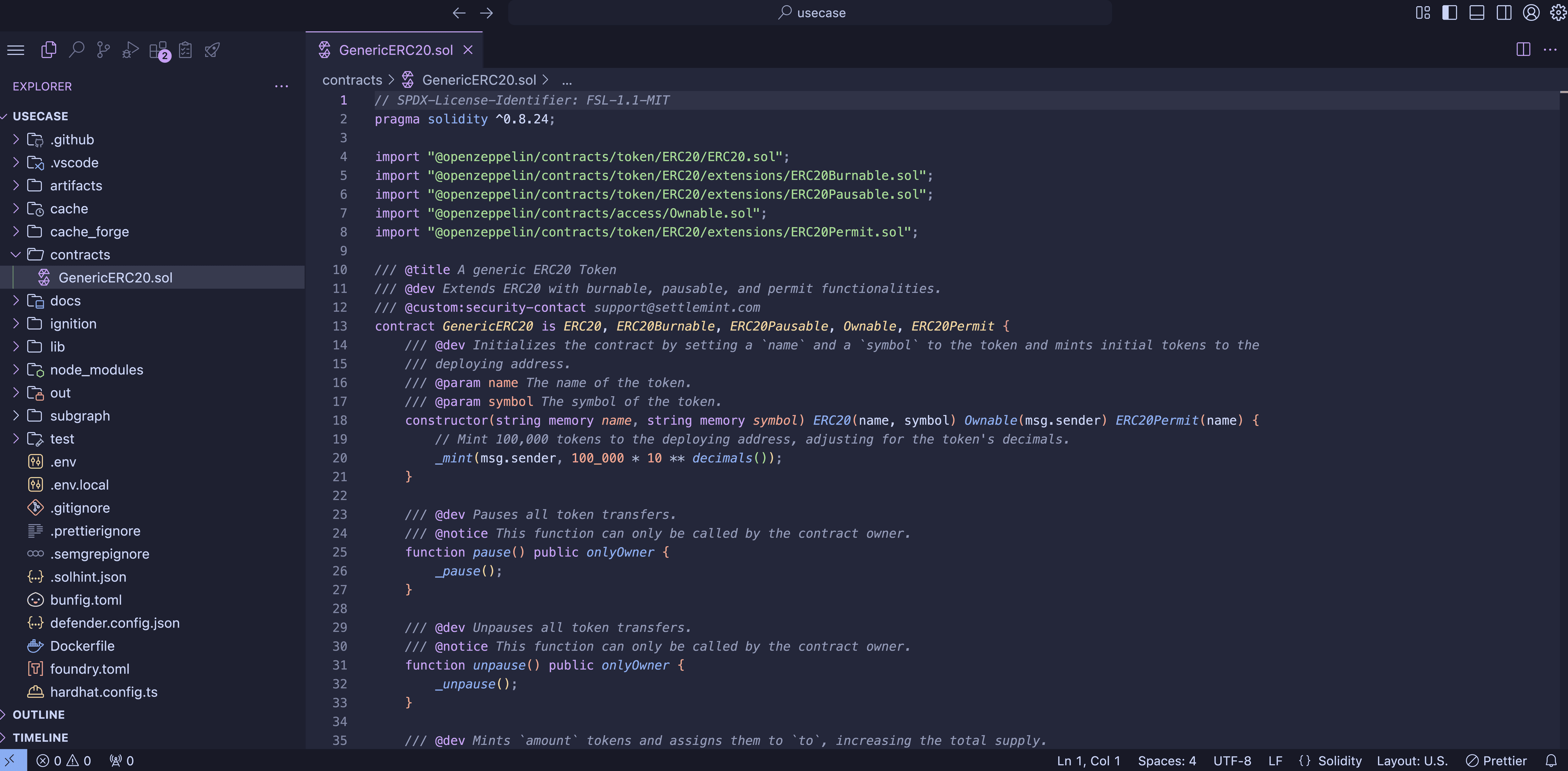Open editor More Actions ellipsis

(x=1550, y=49)
